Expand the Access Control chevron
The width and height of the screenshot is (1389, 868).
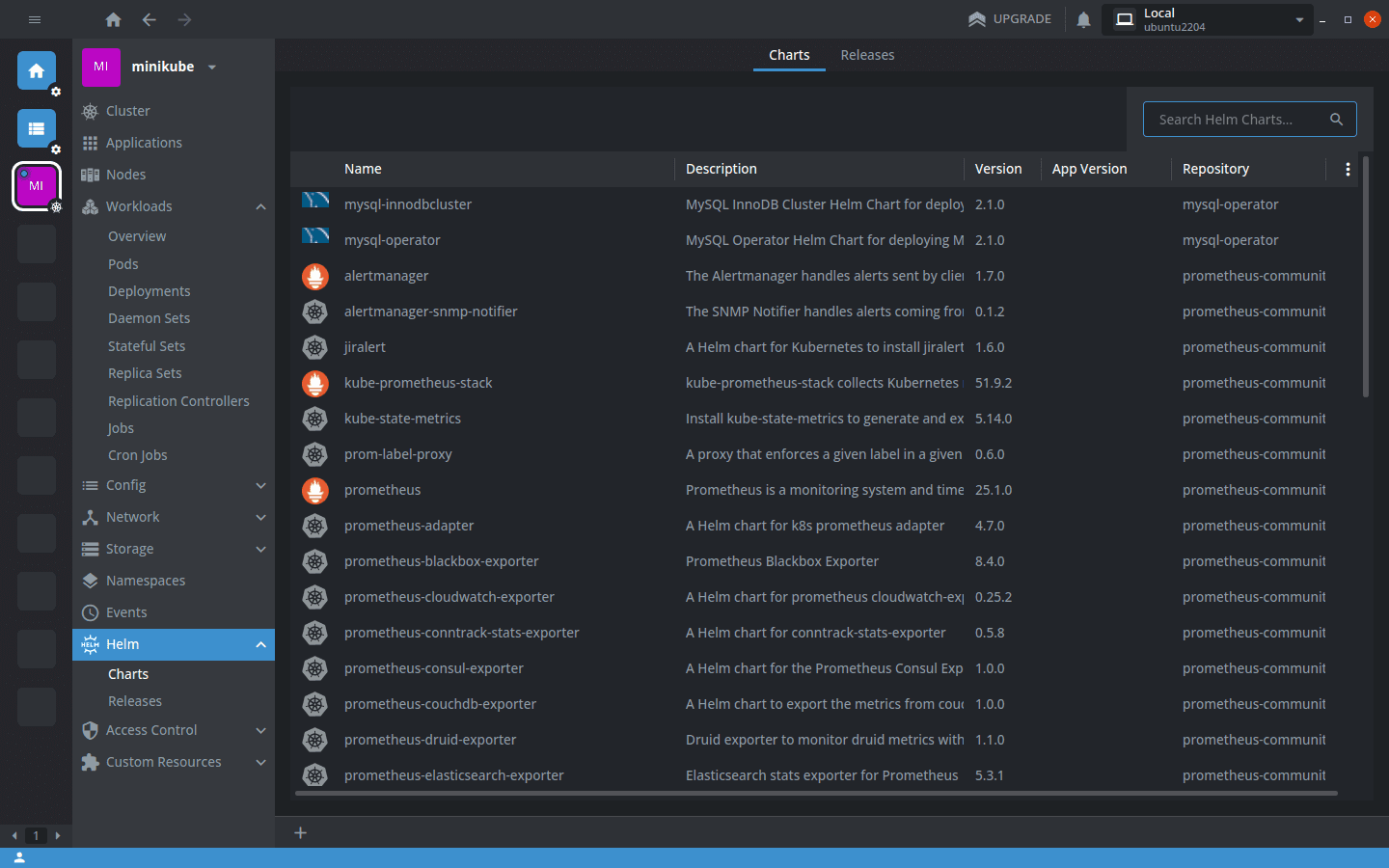[x=260, y=730]
